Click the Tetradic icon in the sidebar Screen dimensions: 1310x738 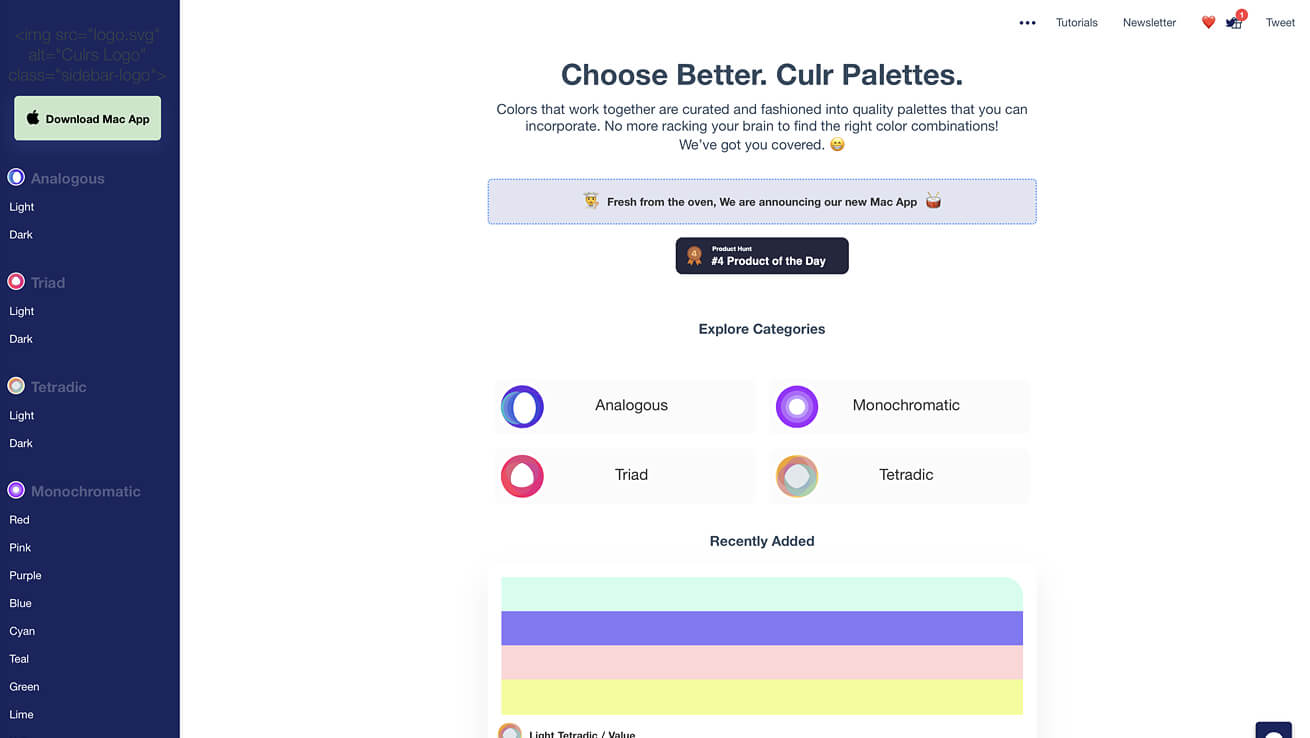[x=16, y=386]
